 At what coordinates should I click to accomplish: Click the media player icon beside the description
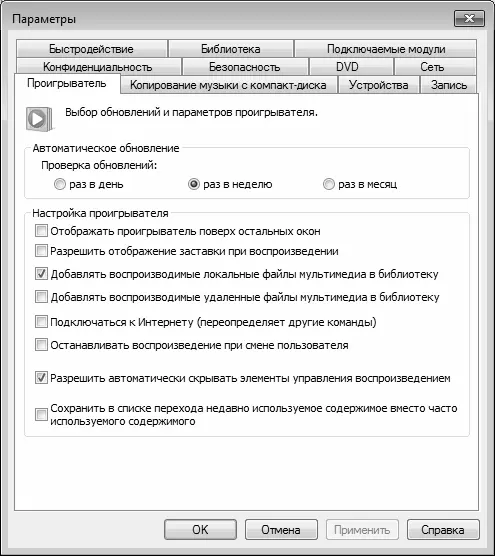coord(39,119)
